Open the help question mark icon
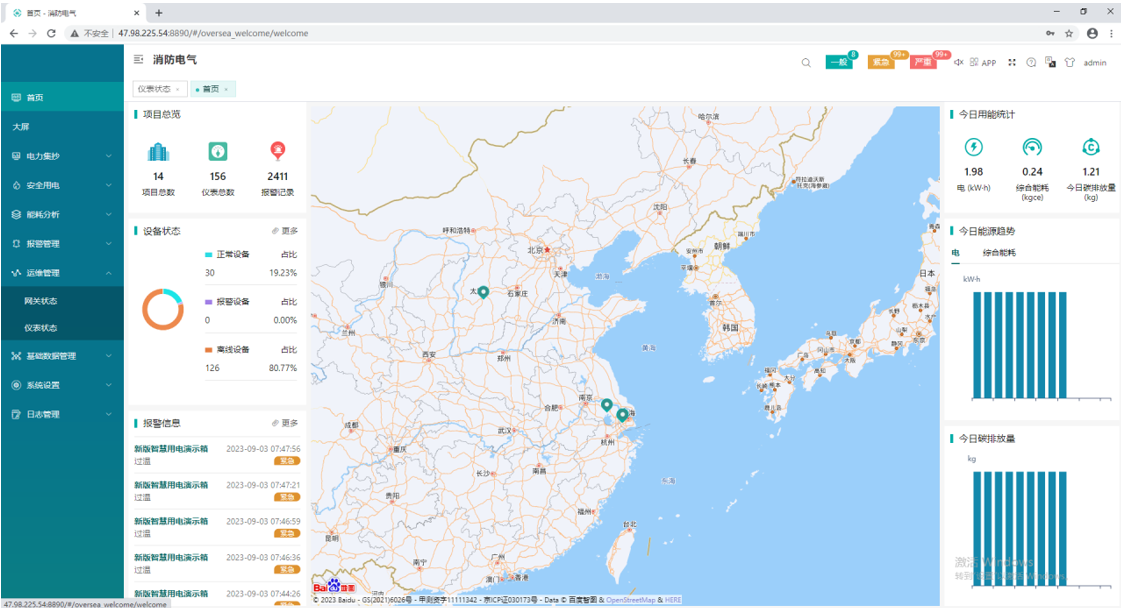Viewport: 1121px width, 608px height. pos(1033,62)
